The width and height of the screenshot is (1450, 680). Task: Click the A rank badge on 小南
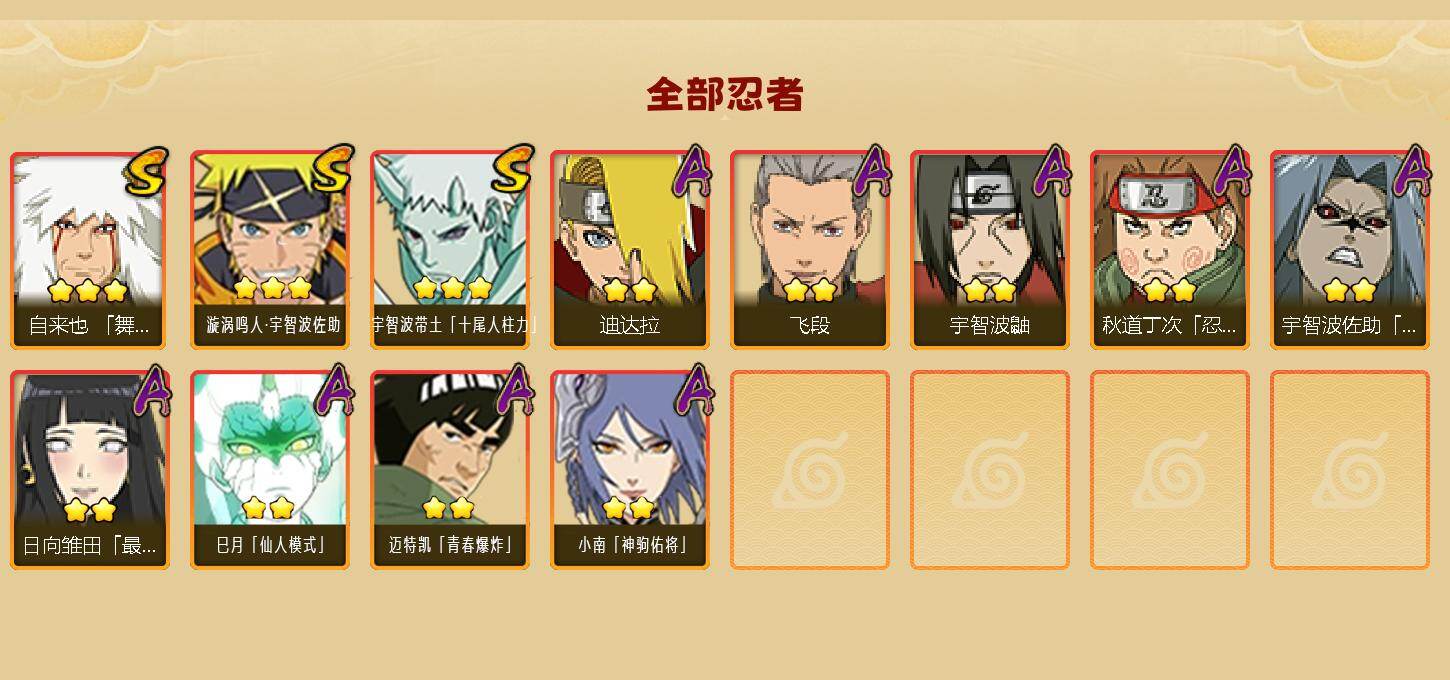[692, 391]
